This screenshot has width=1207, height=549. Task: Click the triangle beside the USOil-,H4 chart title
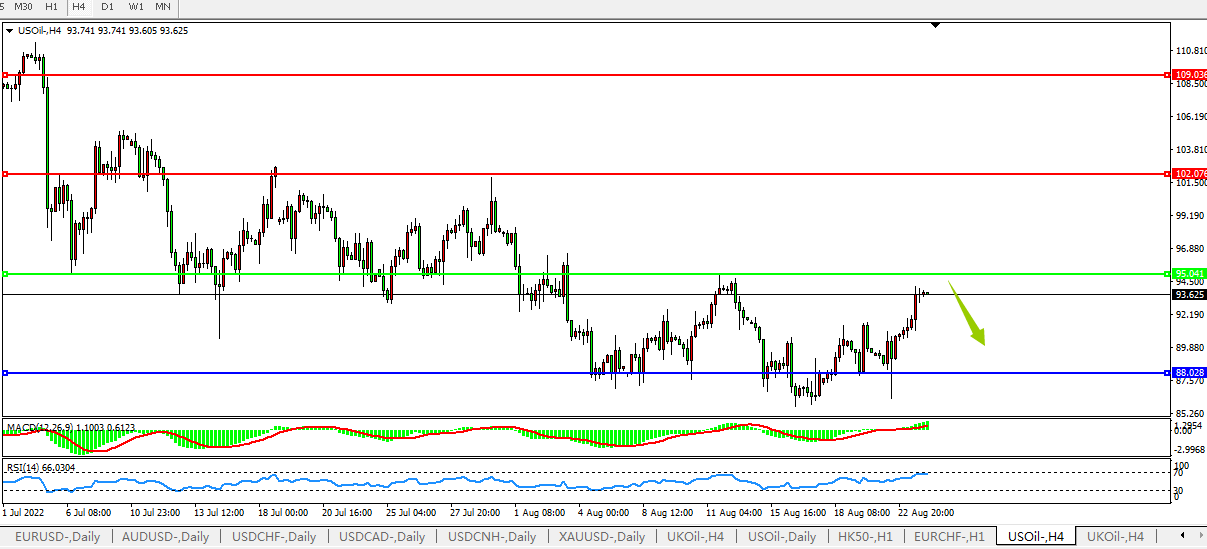point(10,31)
